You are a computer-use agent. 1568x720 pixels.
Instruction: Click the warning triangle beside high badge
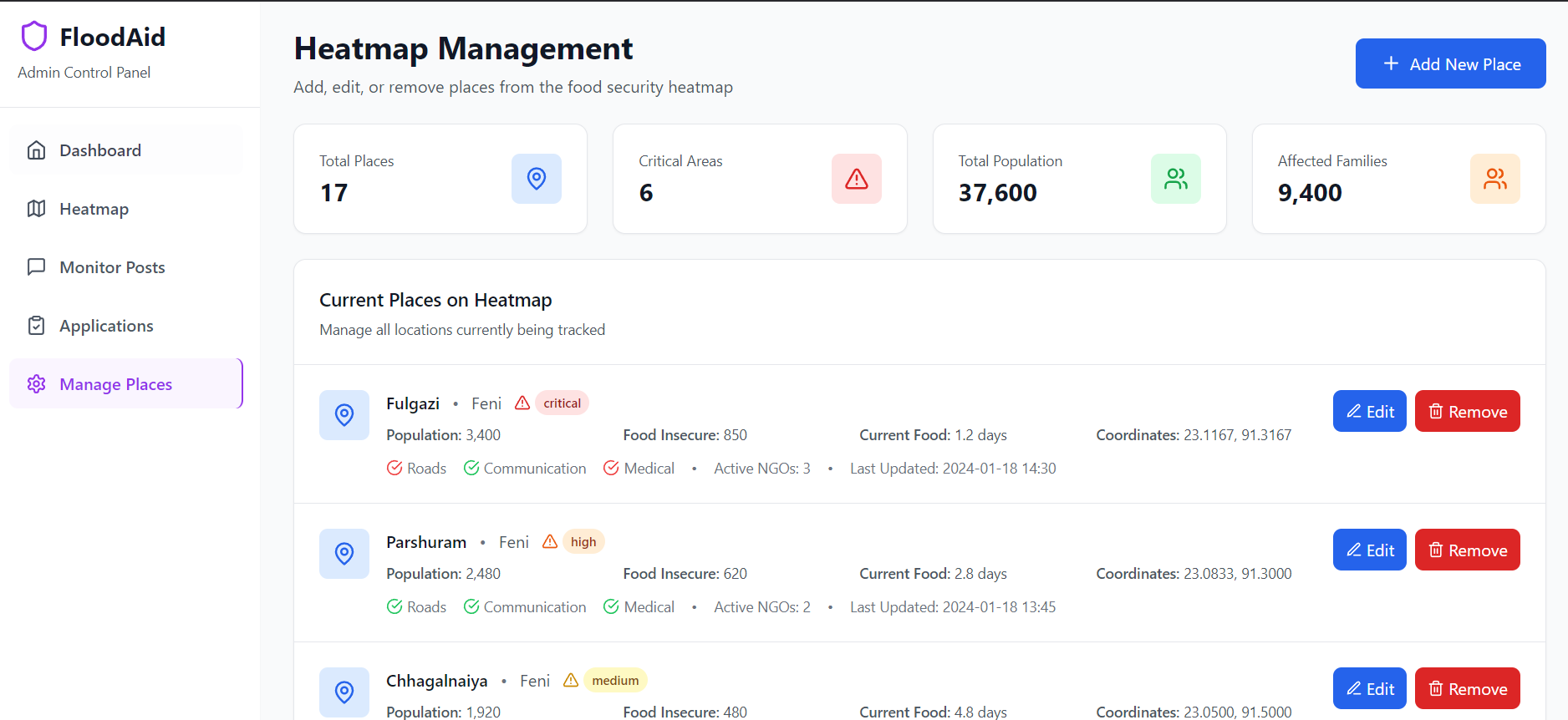coord(550,542)
